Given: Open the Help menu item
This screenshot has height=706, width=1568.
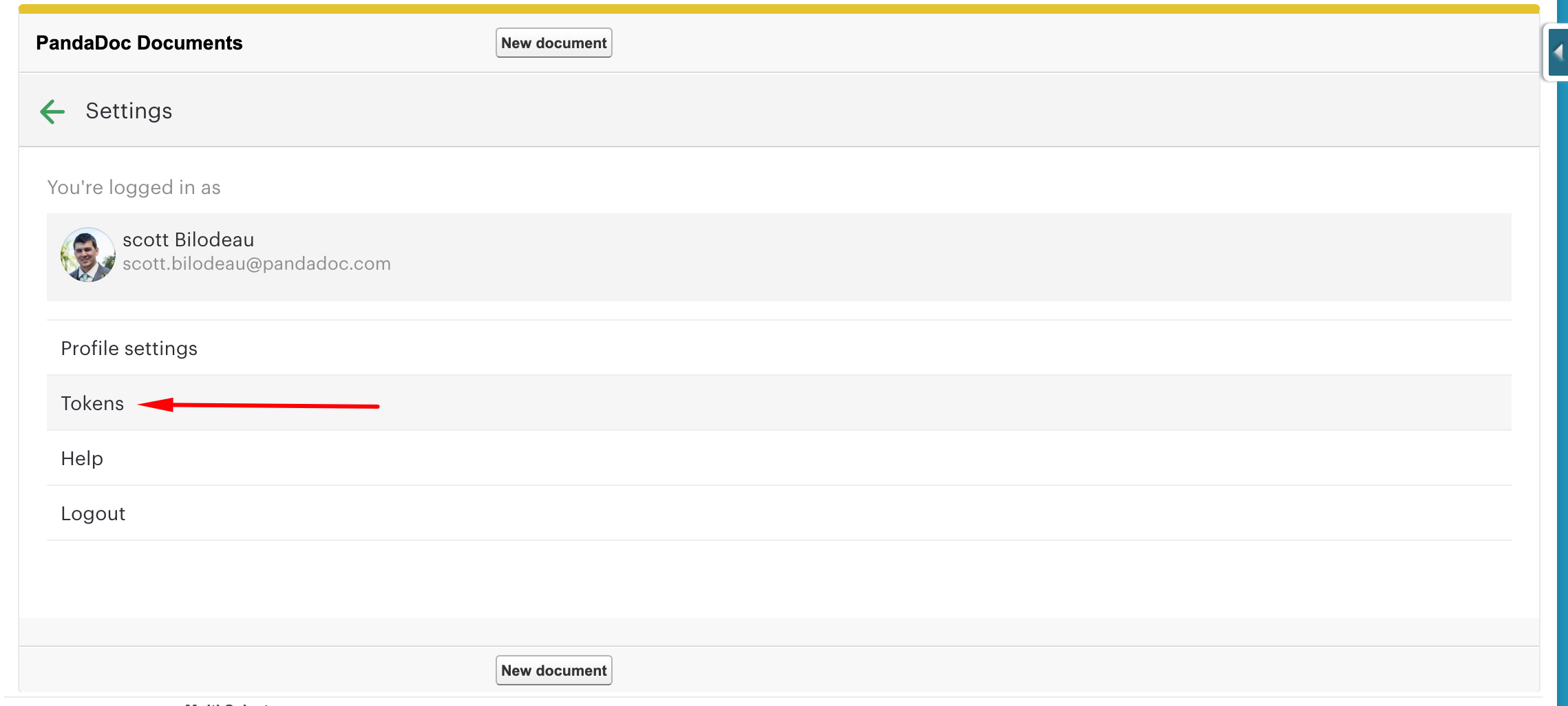Looking at the screenshot, I should [x=778, y=458].
